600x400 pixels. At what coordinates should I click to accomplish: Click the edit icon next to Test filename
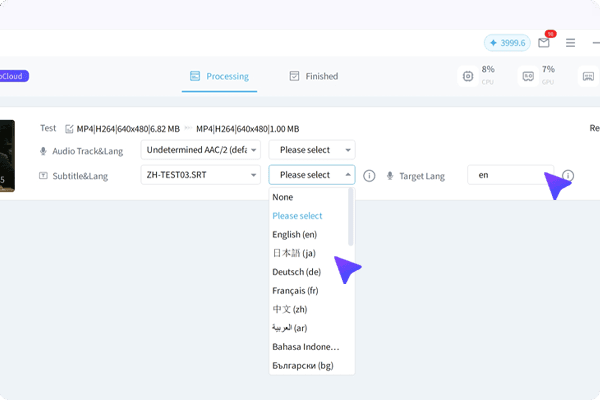coord(69,129)
